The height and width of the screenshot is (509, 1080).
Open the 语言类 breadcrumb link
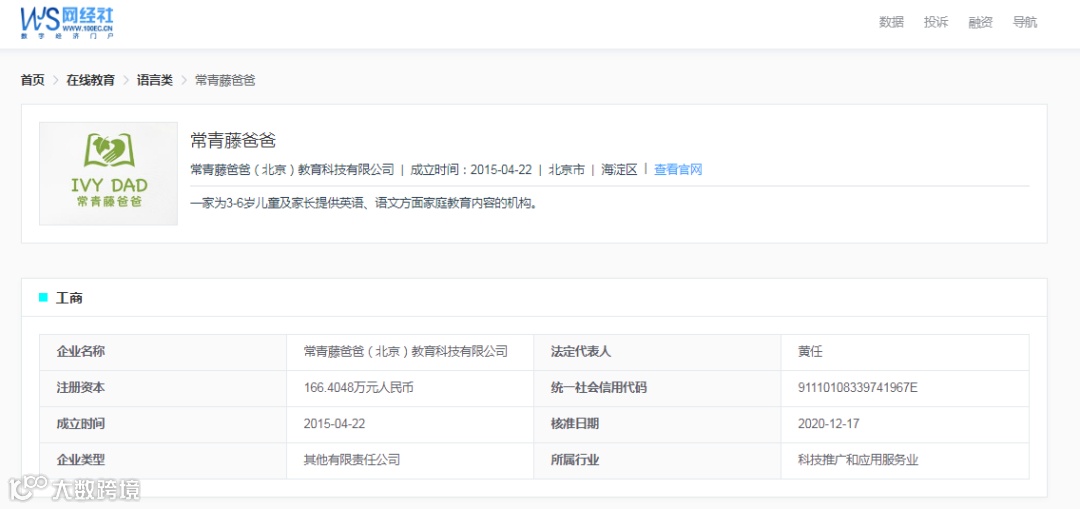click(154, 80)
